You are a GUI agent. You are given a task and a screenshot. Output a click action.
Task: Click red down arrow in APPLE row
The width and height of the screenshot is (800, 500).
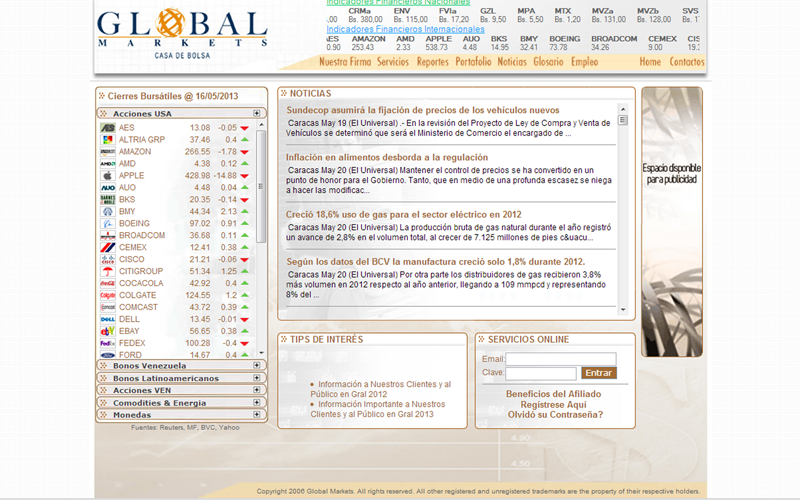point(244,176)
